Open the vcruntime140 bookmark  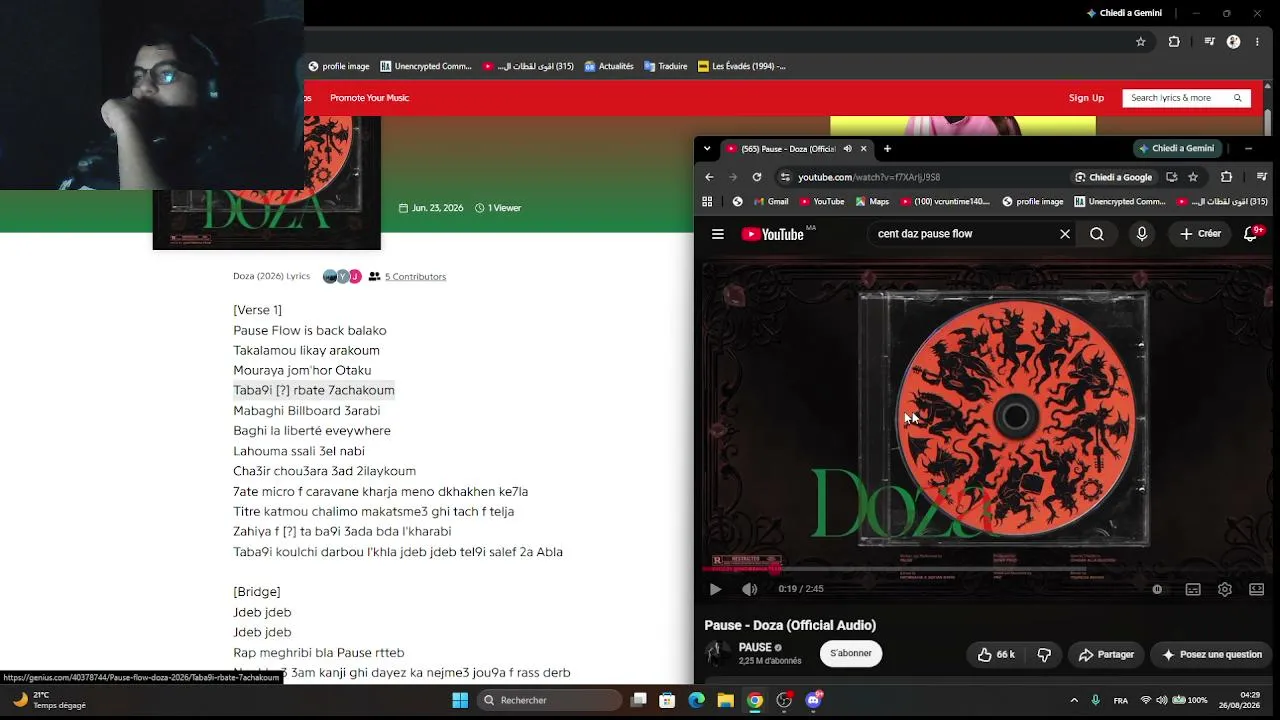(x=945, y=201)
